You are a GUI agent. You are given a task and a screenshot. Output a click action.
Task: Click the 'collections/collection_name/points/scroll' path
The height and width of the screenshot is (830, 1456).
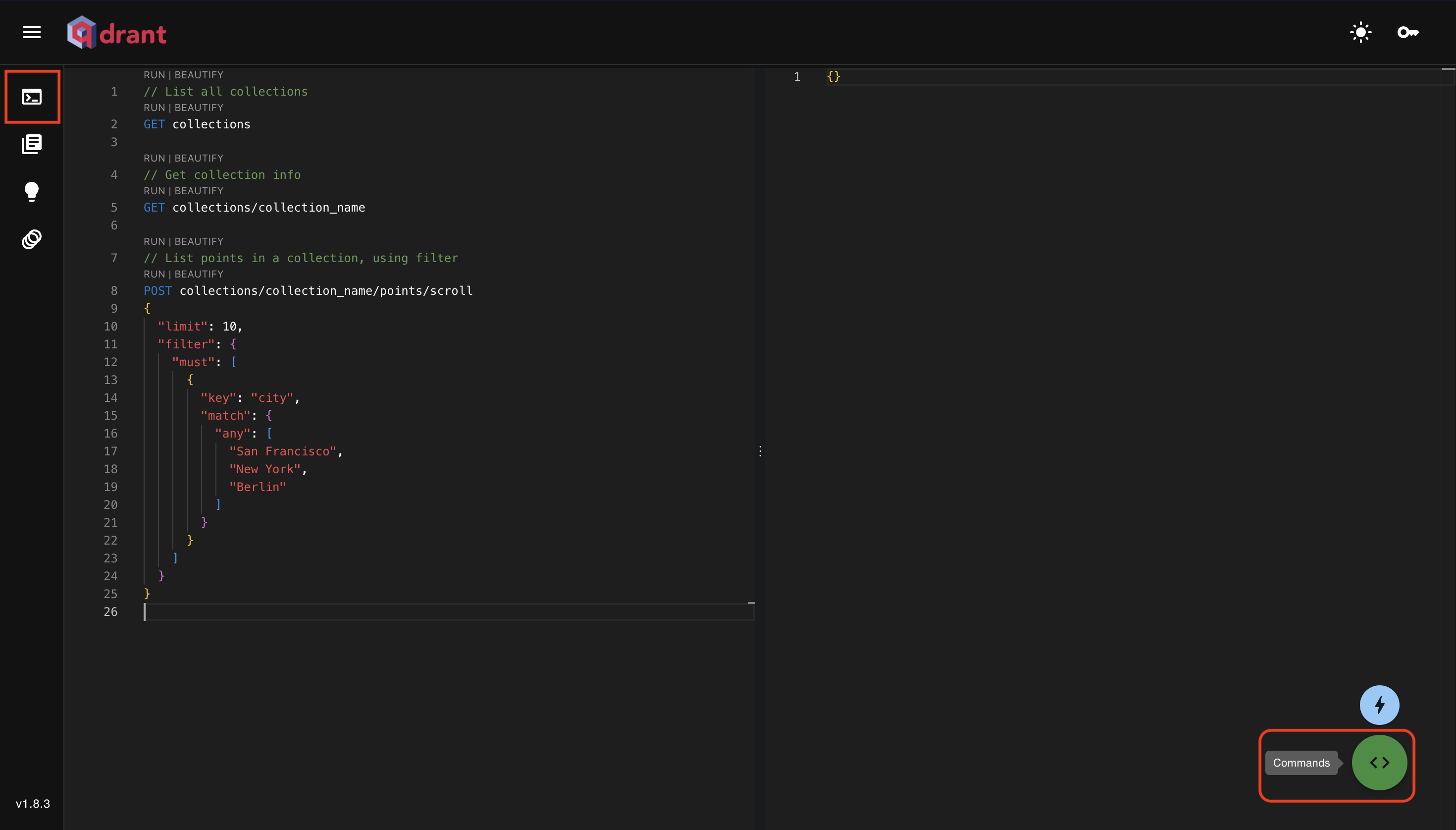pyautogui.click(x=326, y=291)
